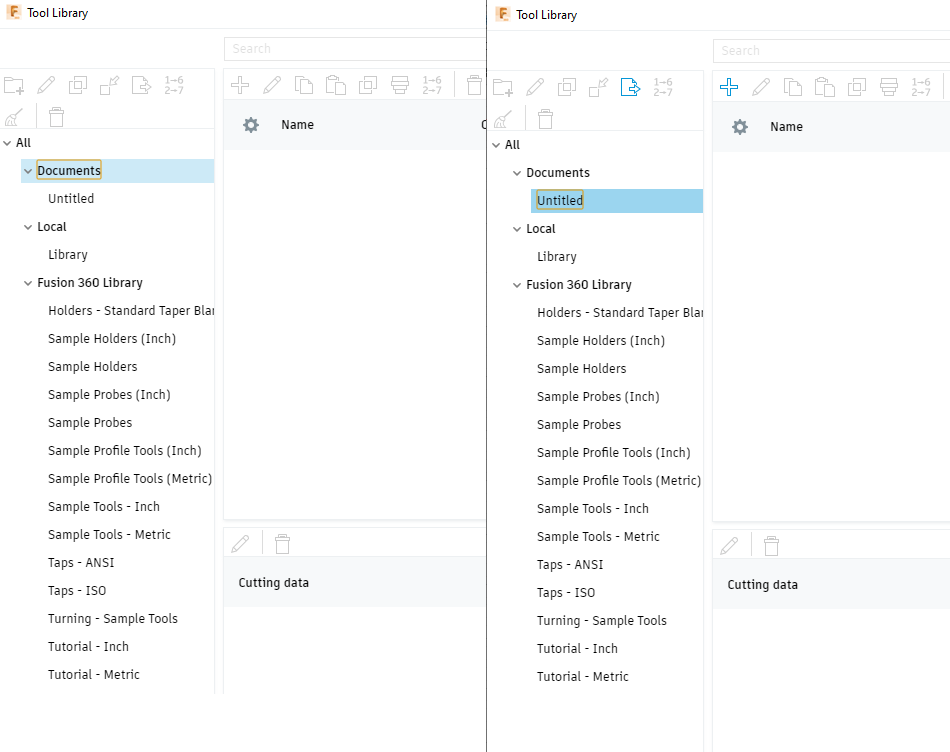
Task: Click the clean-up broom icon in left window
Action: [13, 118]
